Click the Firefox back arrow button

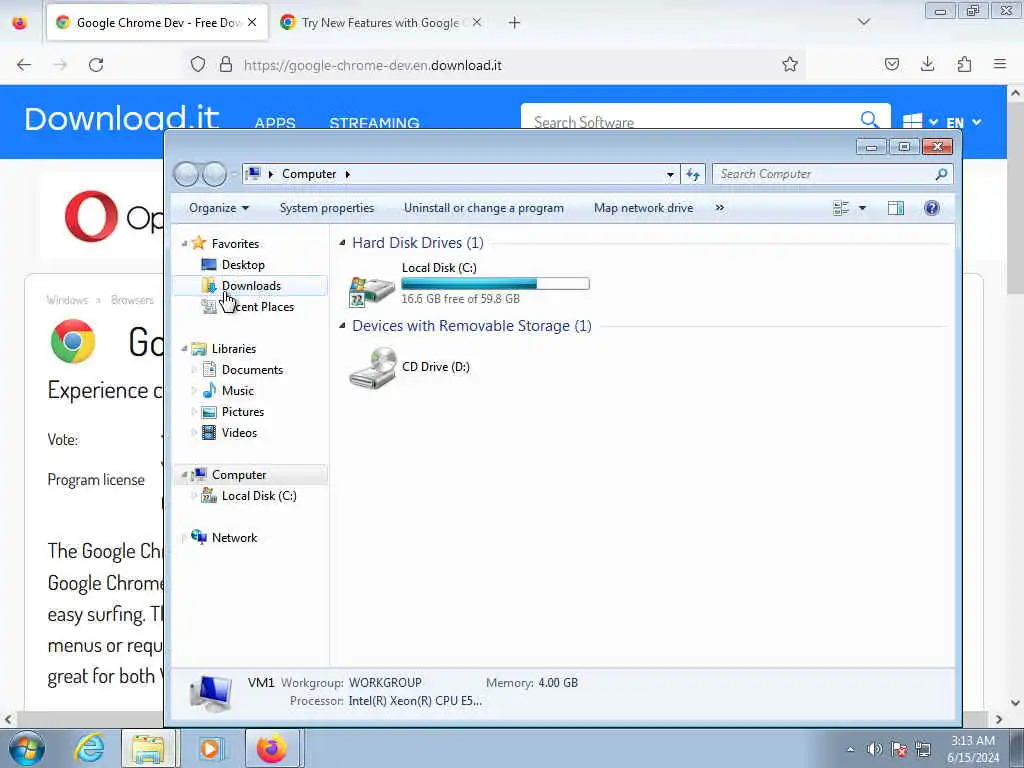[24, 65]
